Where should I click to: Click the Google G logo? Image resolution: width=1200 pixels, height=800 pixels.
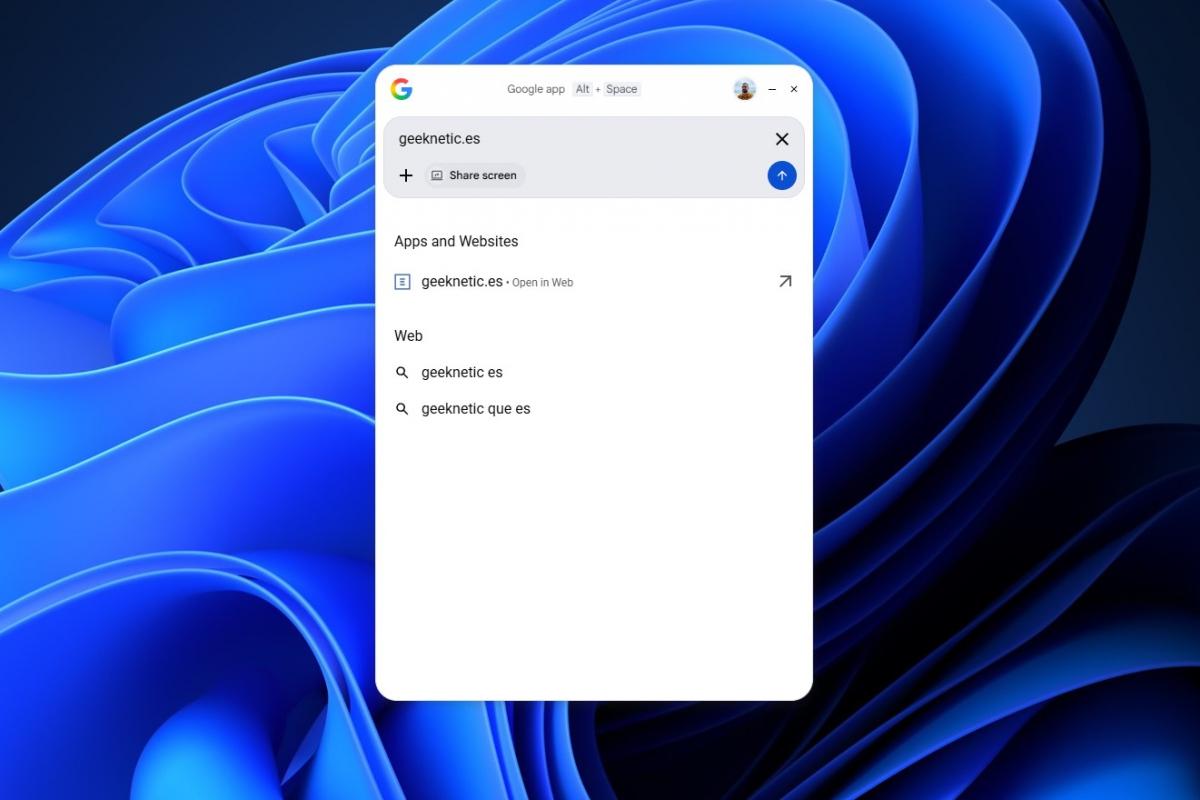click(x=401, y=89)
